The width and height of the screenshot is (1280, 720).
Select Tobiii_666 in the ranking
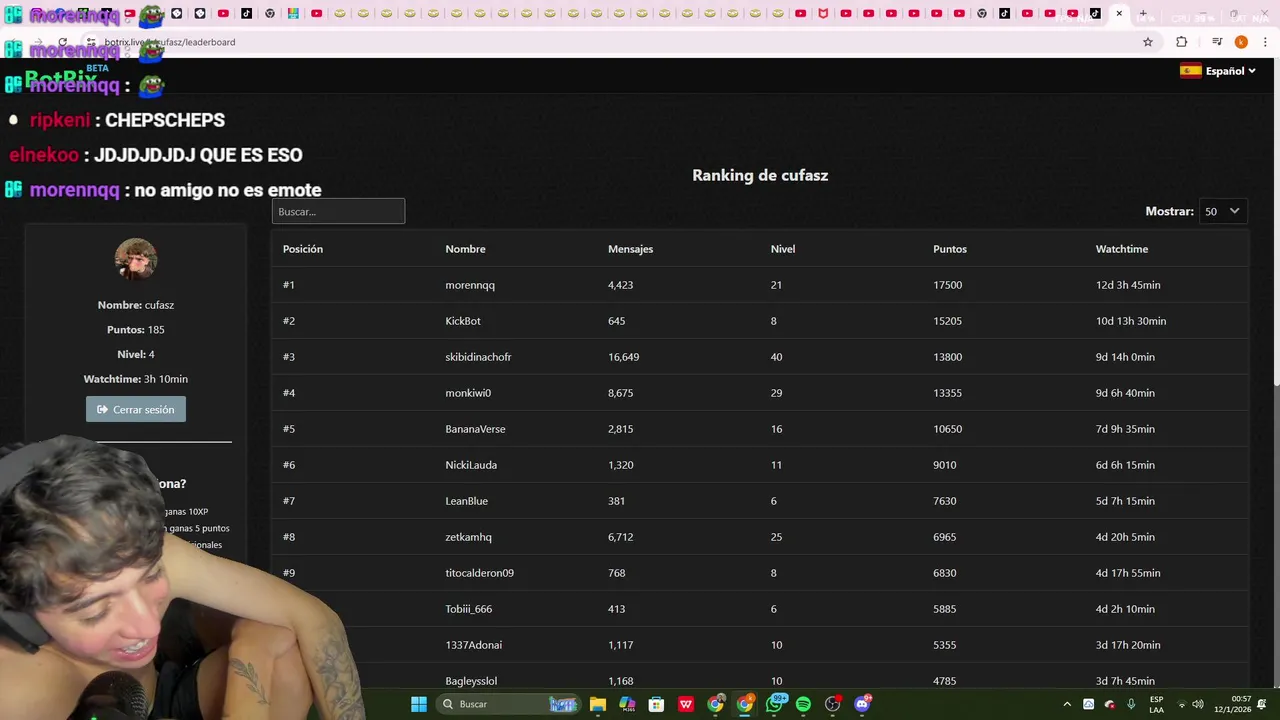coord(469,609)
